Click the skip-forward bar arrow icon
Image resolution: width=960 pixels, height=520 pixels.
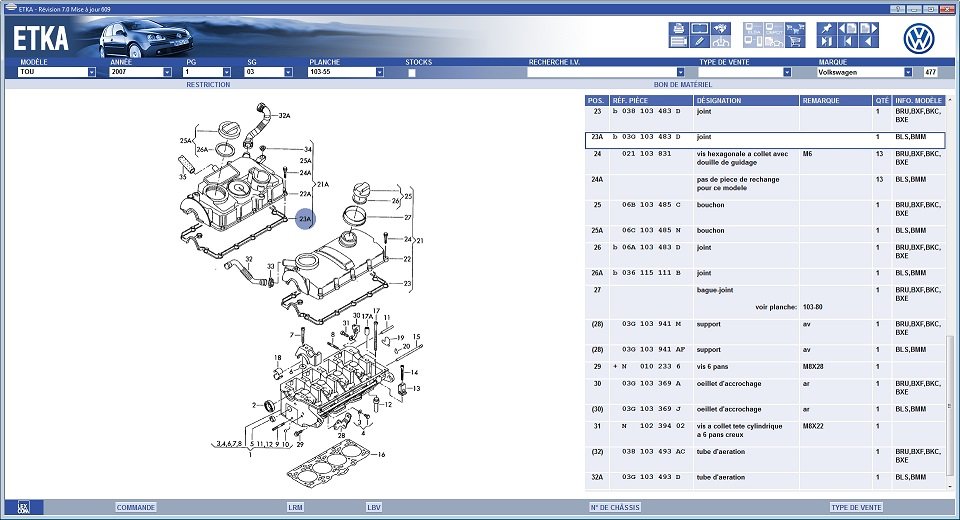coord(827,42)
